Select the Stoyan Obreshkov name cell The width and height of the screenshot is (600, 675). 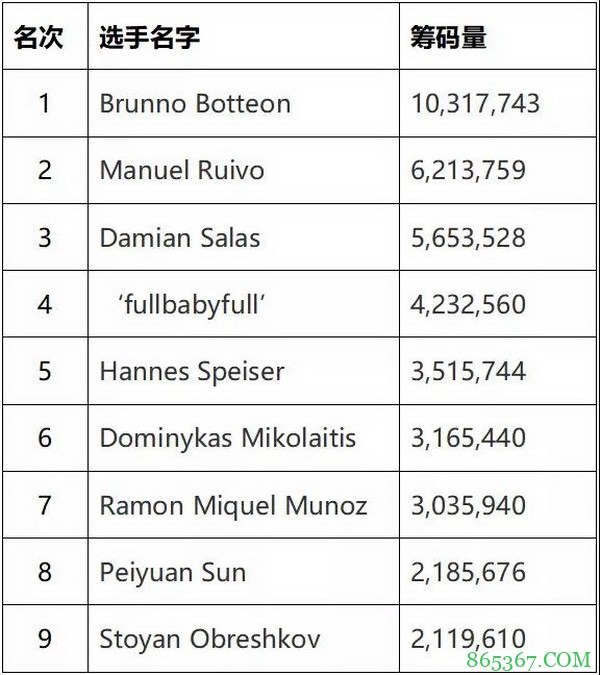210,639
